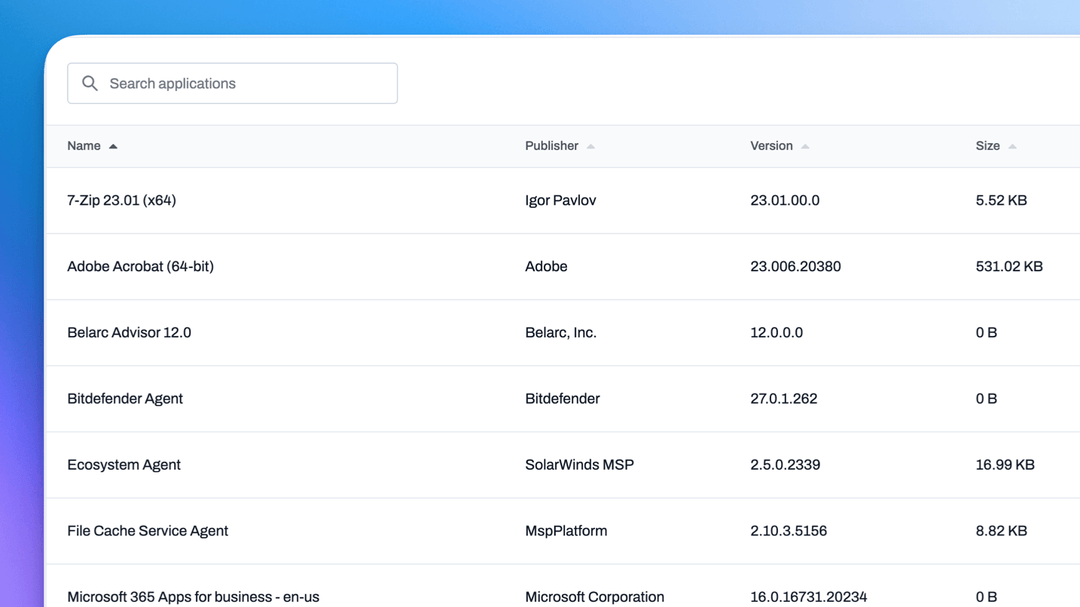
Task: Click Adobe Acrobat's 531.02 KB size value
Action: coord(1009,266)
